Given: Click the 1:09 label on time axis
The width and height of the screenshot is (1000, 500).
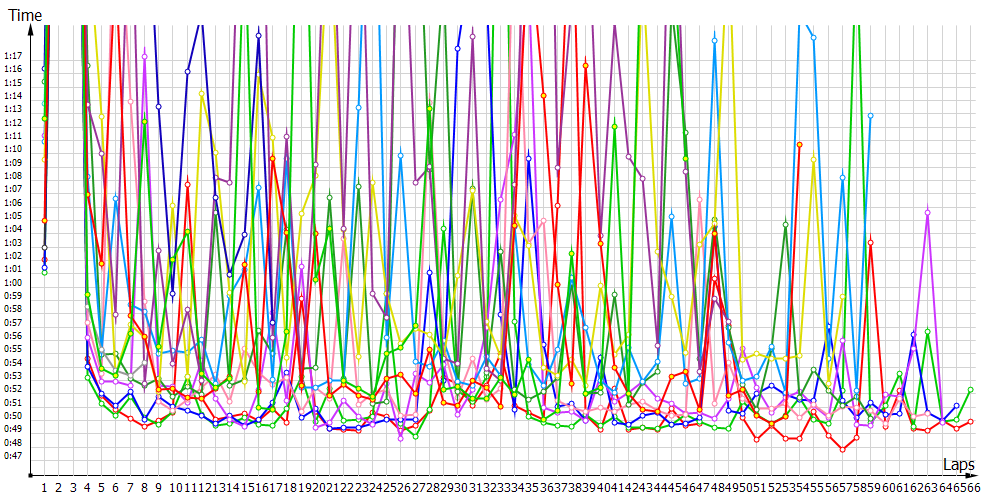Looking at the screenshot, I should [x=13, y=162].
